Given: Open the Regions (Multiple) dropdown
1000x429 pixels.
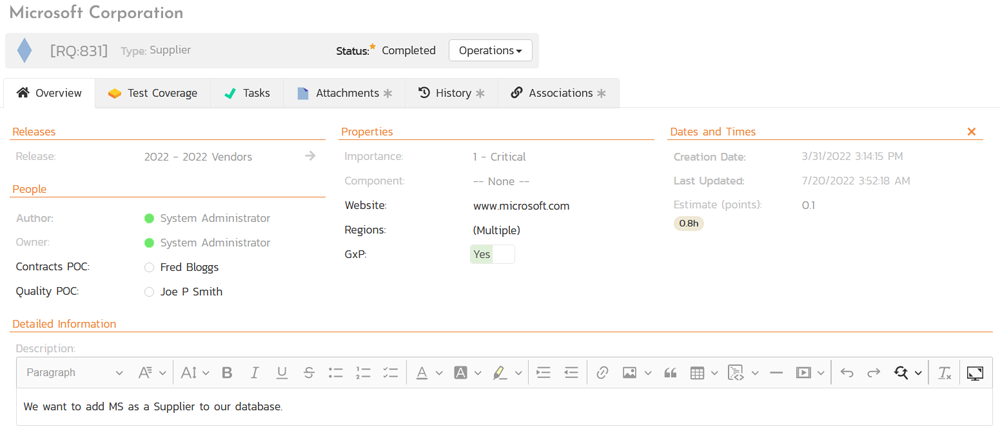Looking at the screenshot, I should point(497,230).
